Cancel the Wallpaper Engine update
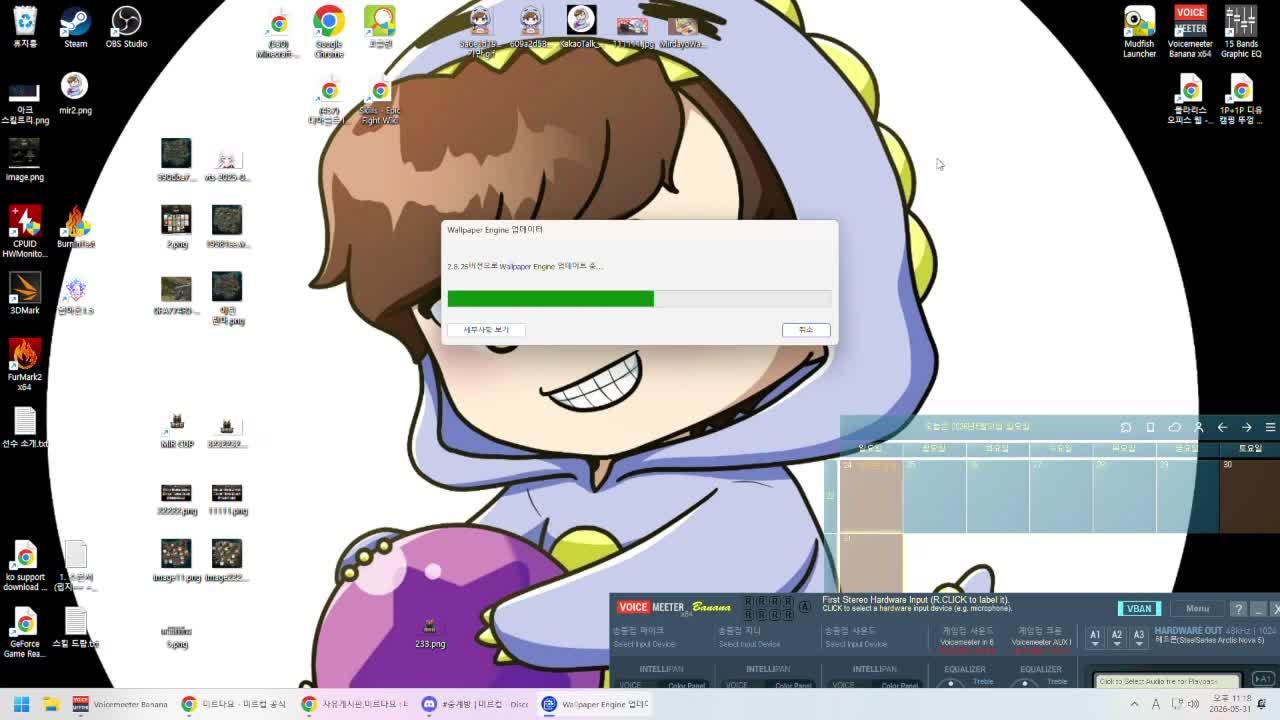 [805, 329]
